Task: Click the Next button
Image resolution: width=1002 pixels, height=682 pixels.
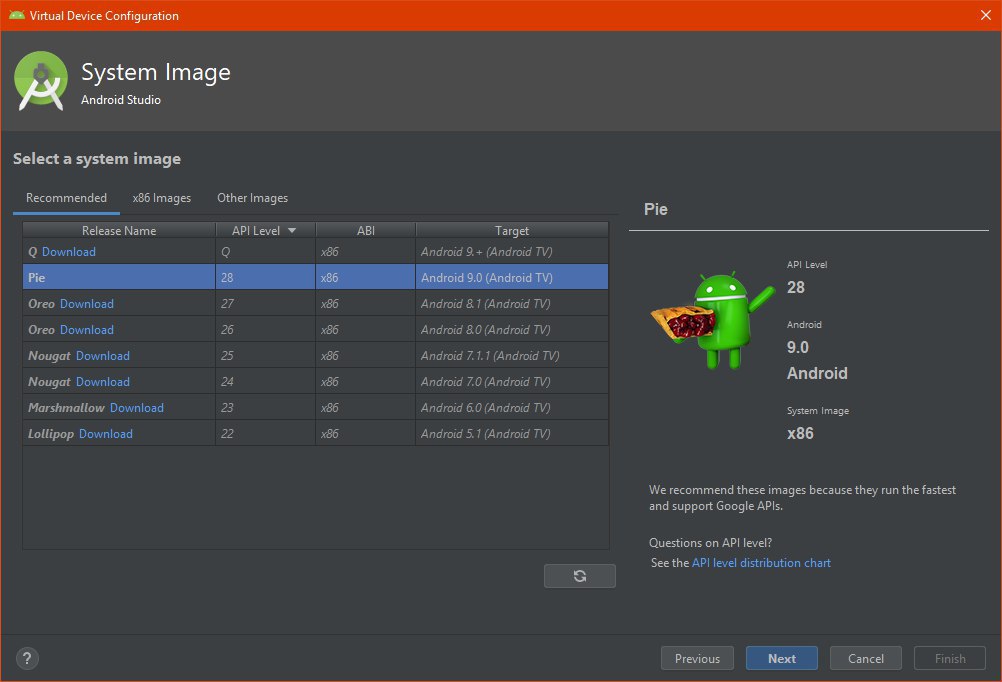Action: (x=782, y=658)
